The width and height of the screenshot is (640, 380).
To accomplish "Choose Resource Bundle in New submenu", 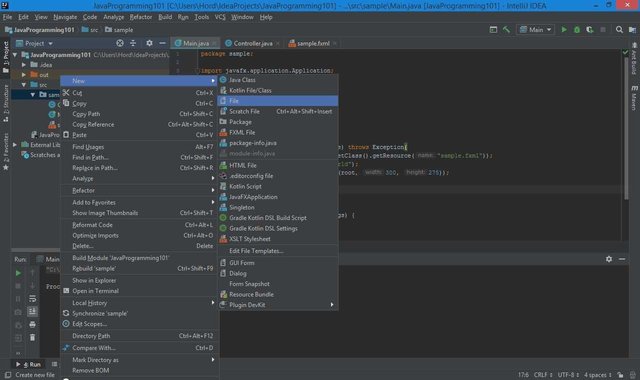I will [x=278, y=295].
